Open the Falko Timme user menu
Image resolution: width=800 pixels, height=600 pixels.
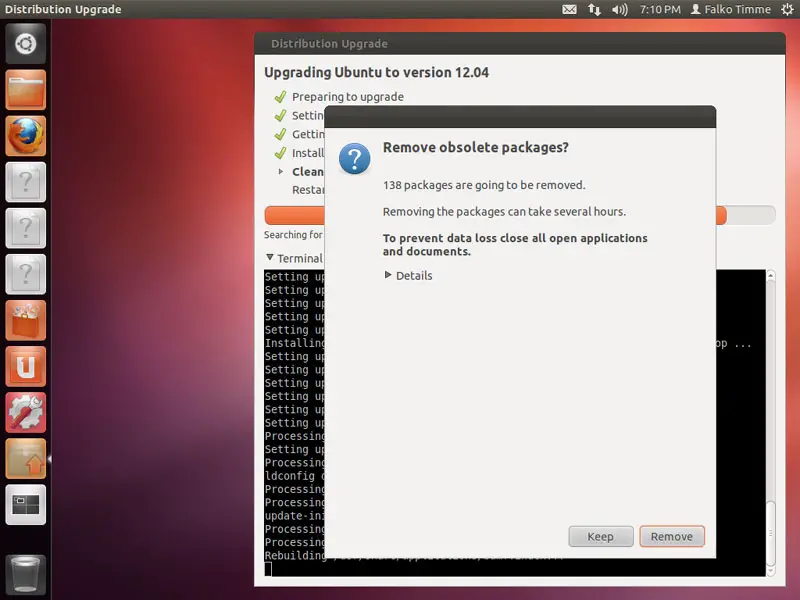[x=732, y=10]
